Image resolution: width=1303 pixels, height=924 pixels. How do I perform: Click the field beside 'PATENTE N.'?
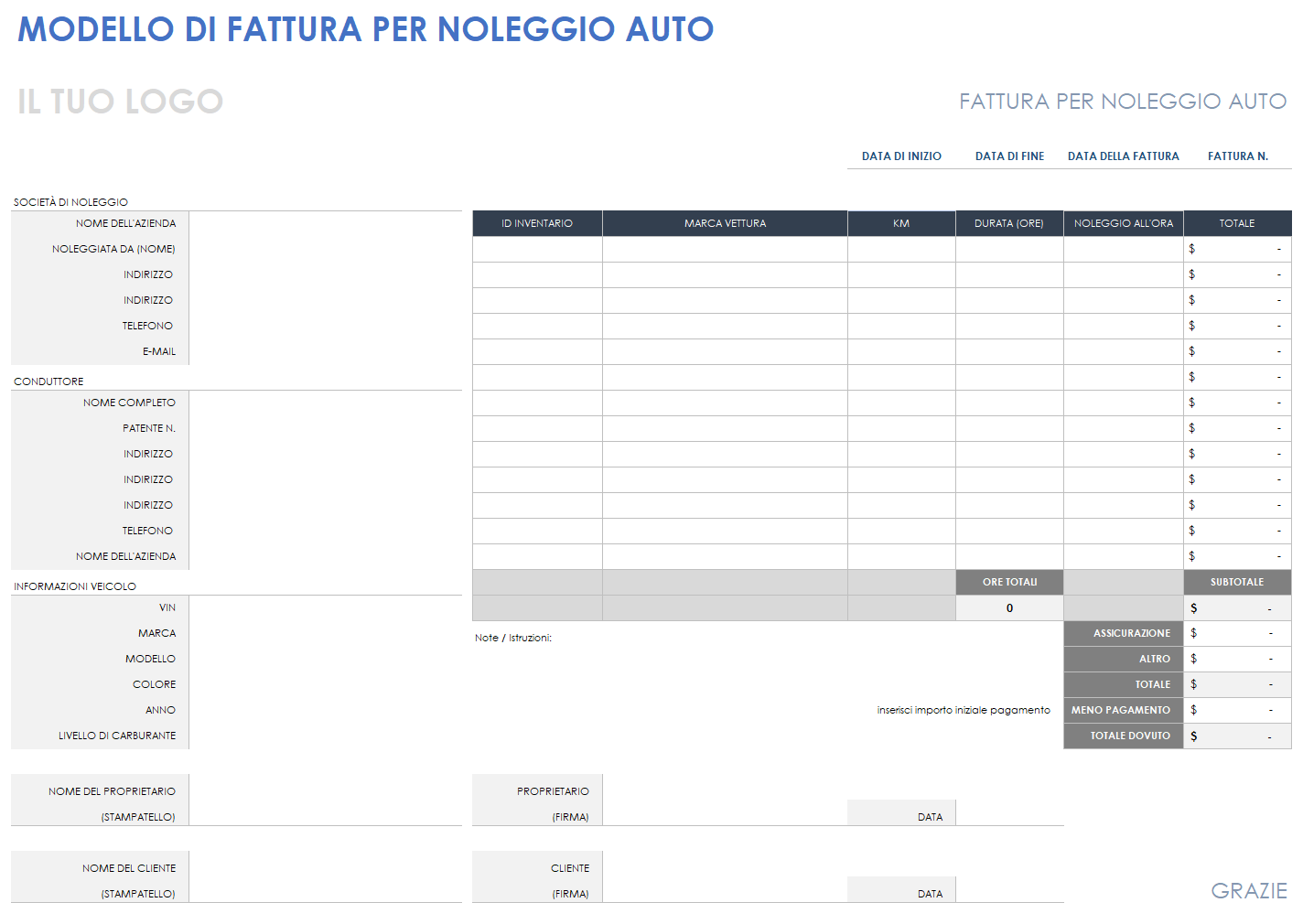pos(326,428)
